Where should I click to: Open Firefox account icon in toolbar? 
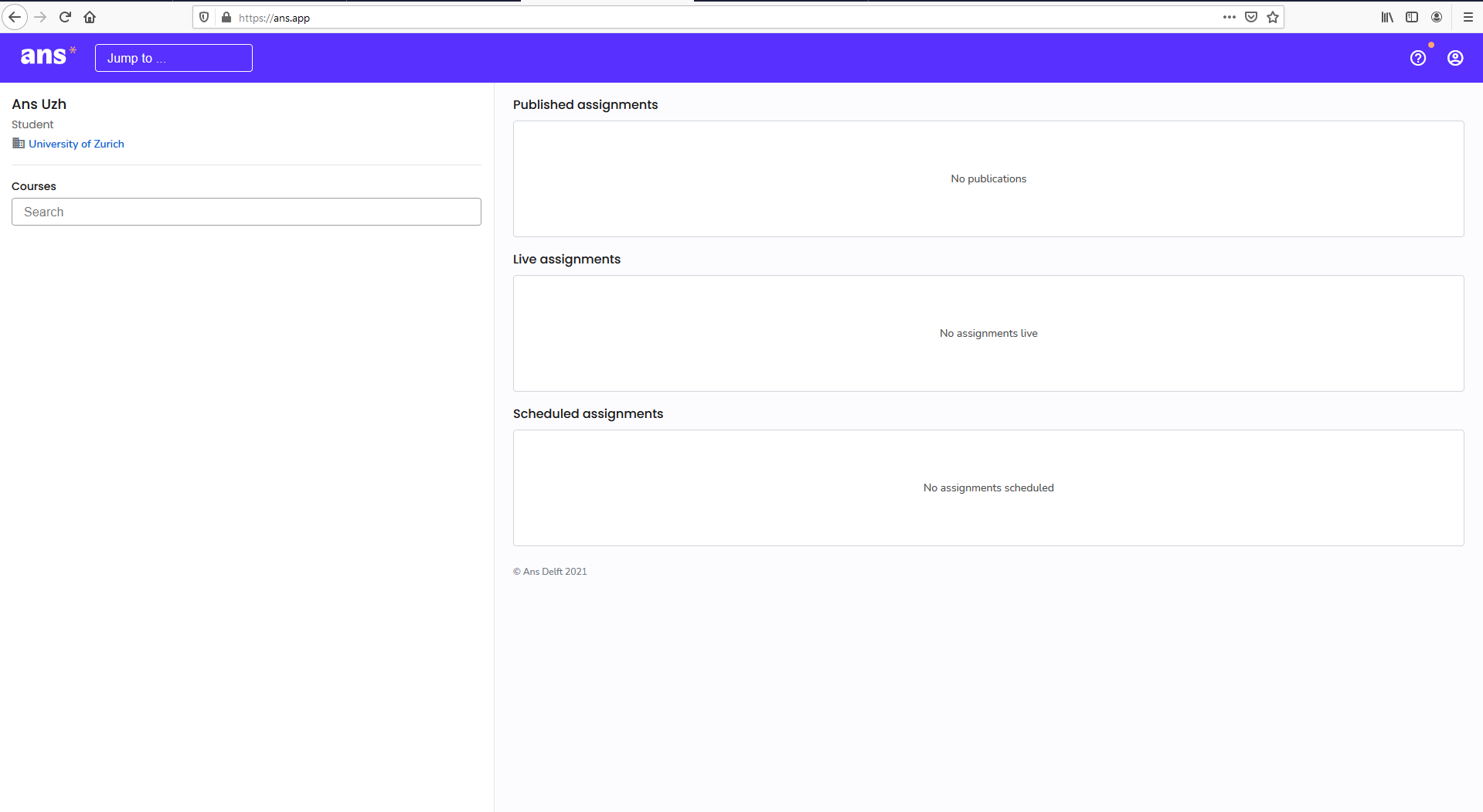1437,17
